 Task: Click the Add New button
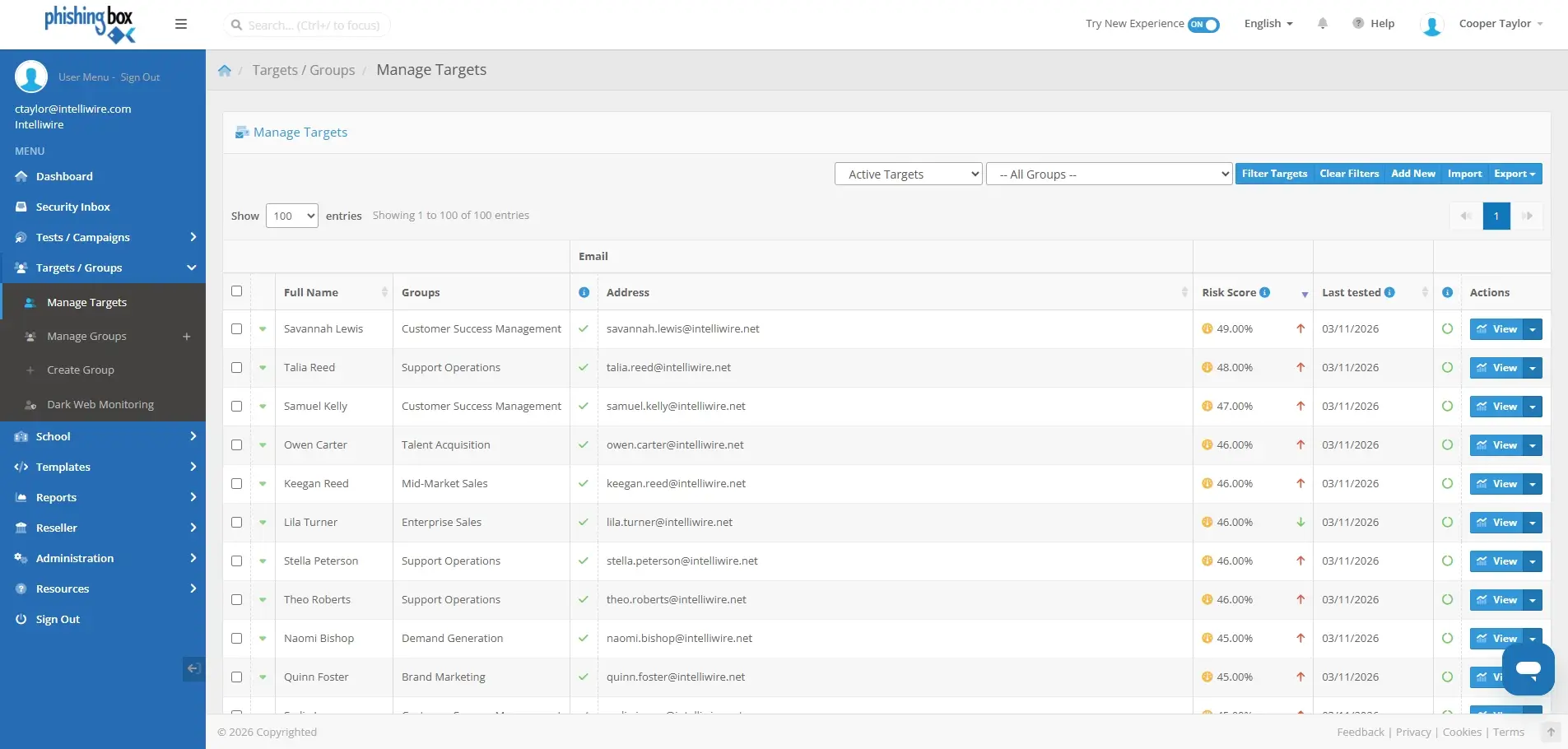click(x=1412, y=174)
